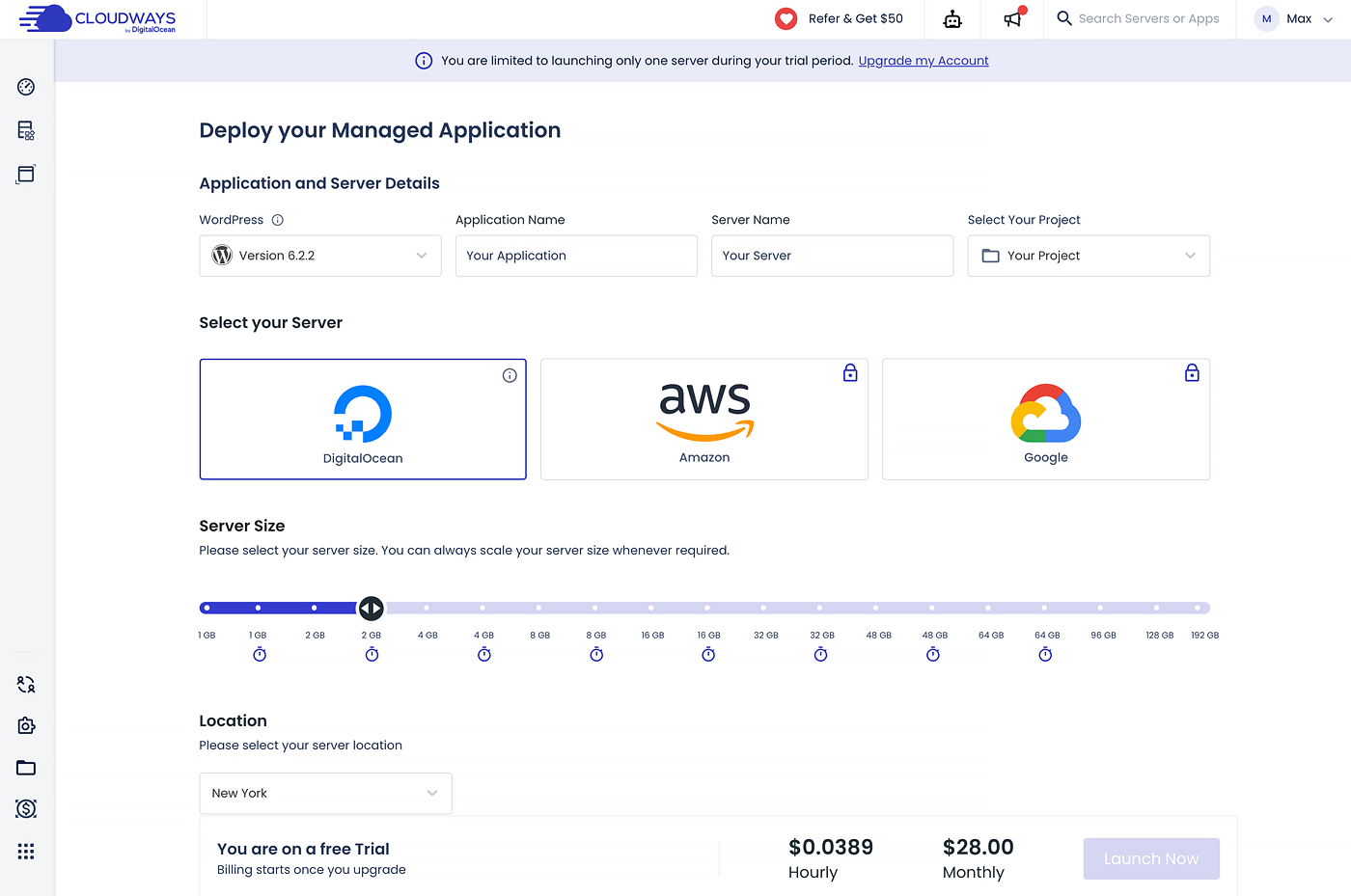Click the Application and Server Details heading
The width and height of the screenshot is (1351, 896).
tap(319, 183)
